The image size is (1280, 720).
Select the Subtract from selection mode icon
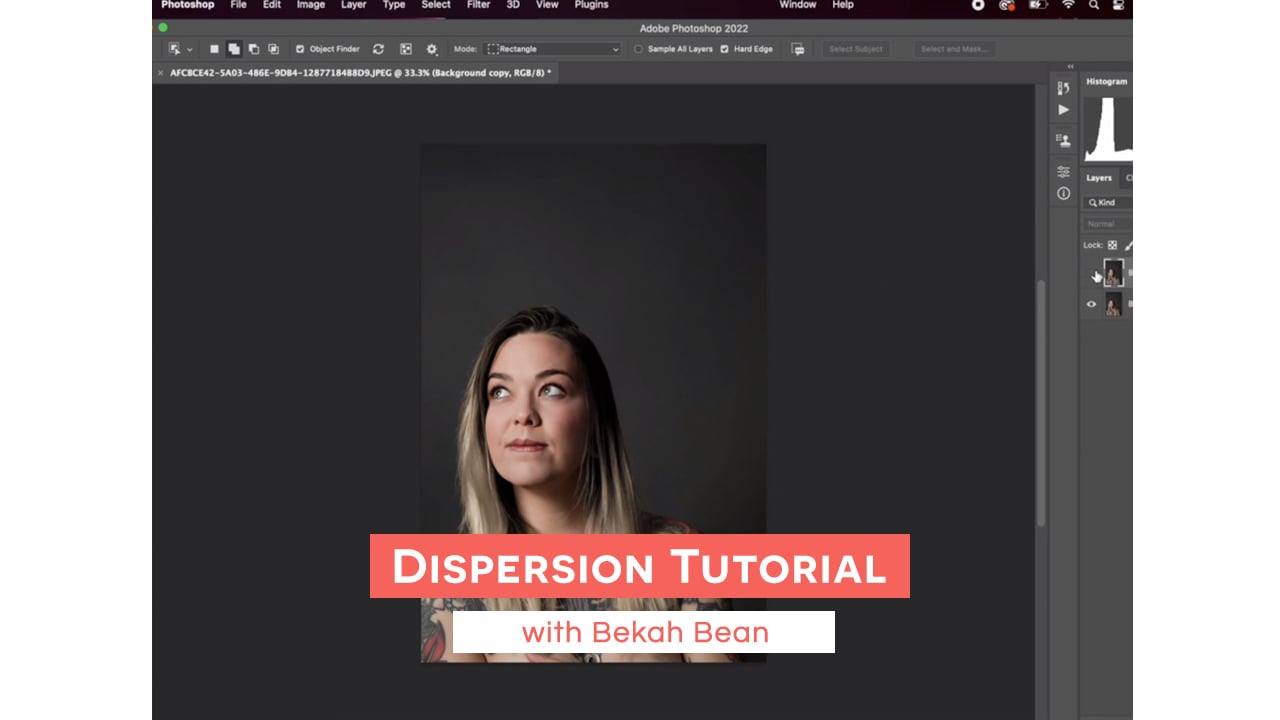click(x=253, y=49)
